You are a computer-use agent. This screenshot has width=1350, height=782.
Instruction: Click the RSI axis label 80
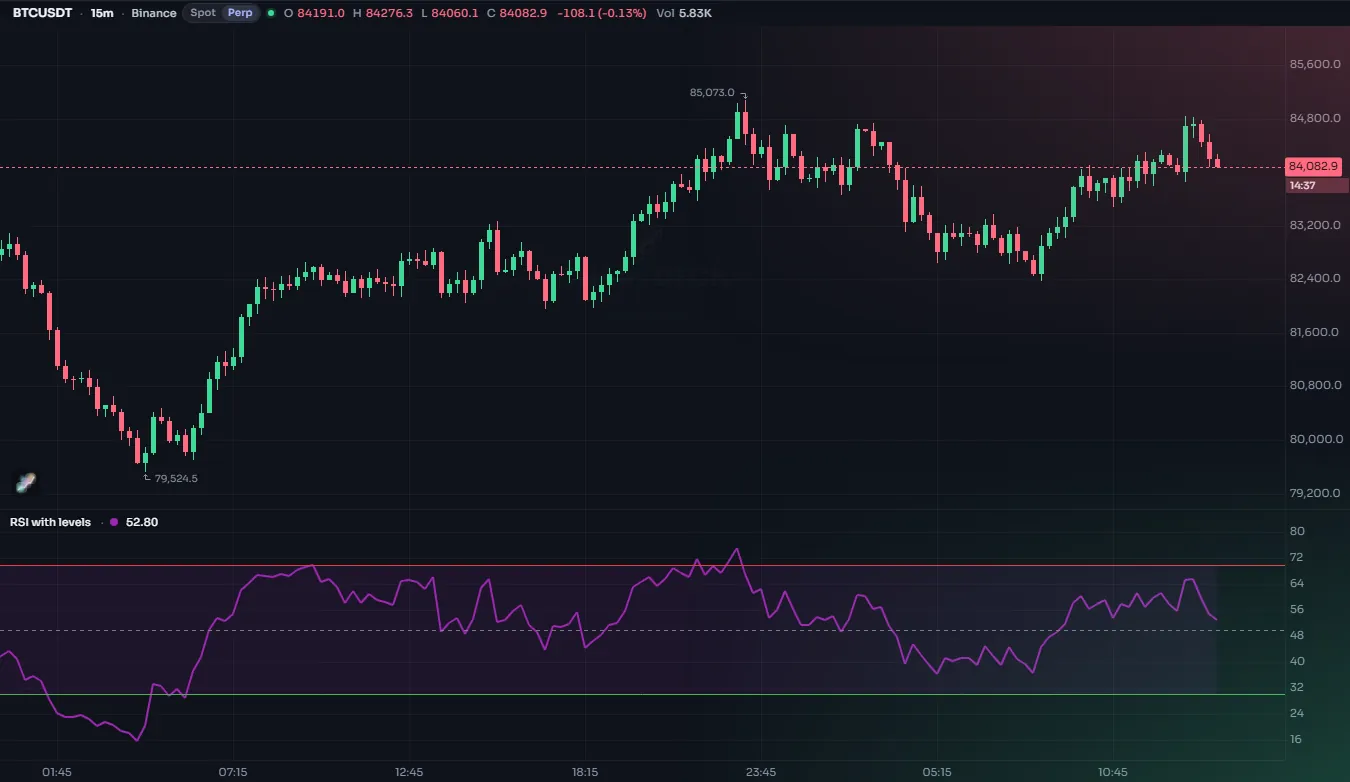[1296, 531]
